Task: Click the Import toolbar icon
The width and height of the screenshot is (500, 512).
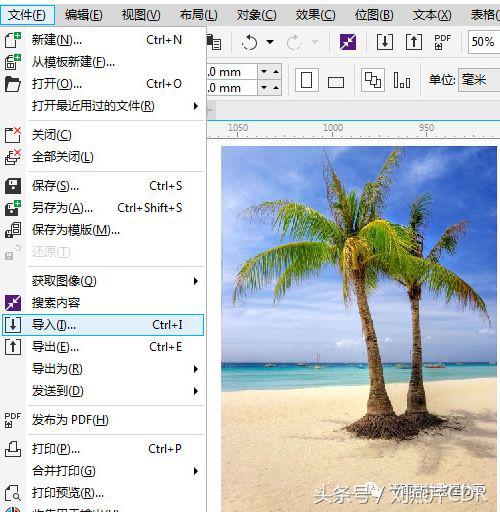Action: [385, 42]
